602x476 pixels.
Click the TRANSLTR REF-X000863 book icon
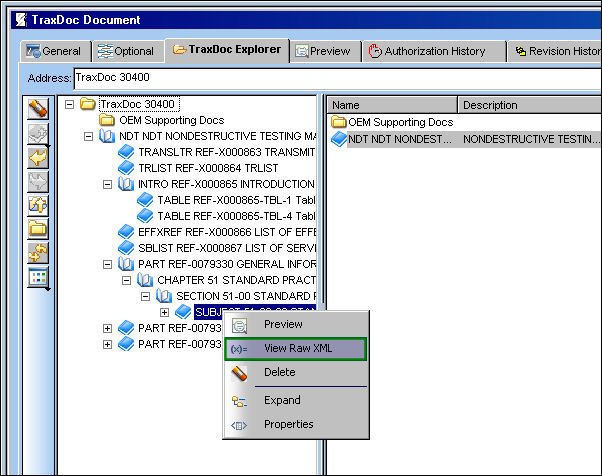(126, 152)
